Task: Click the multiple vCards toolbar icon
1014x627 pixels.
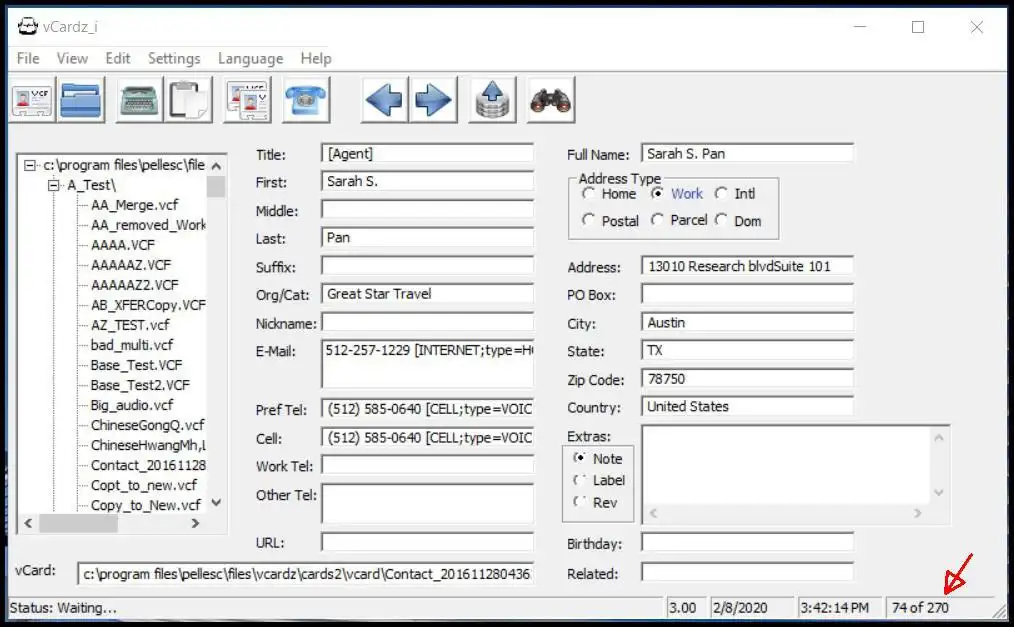Action: [247, 101]
